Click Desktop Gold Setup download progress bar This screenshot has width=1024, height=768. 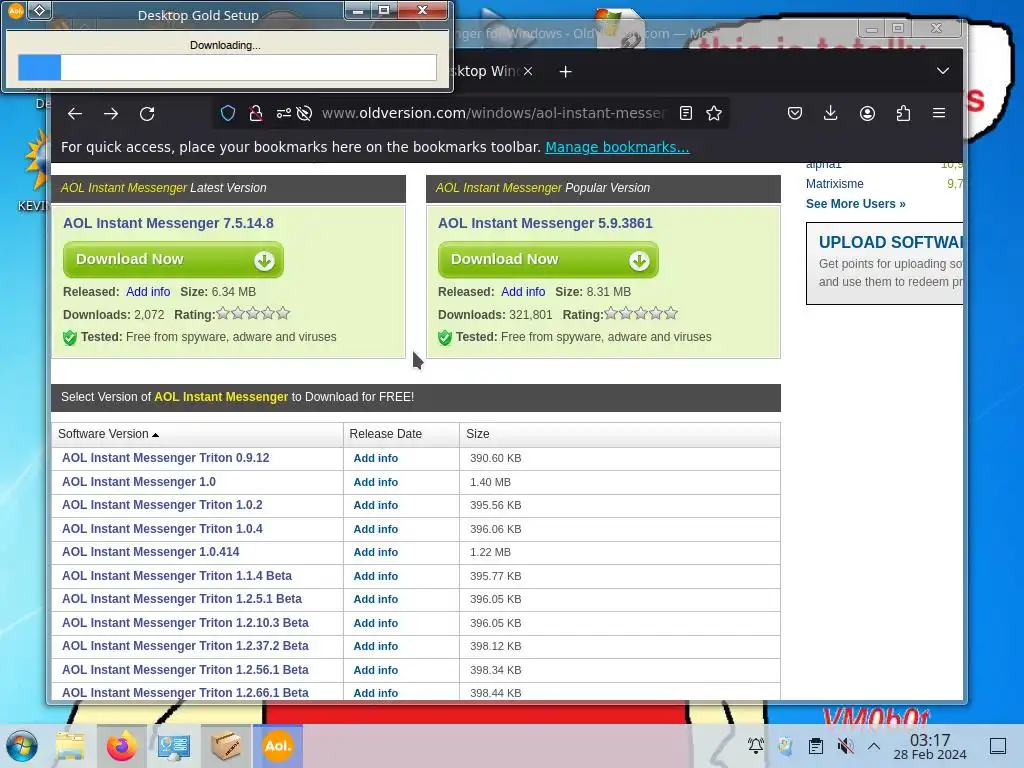(x=227, y=67)
